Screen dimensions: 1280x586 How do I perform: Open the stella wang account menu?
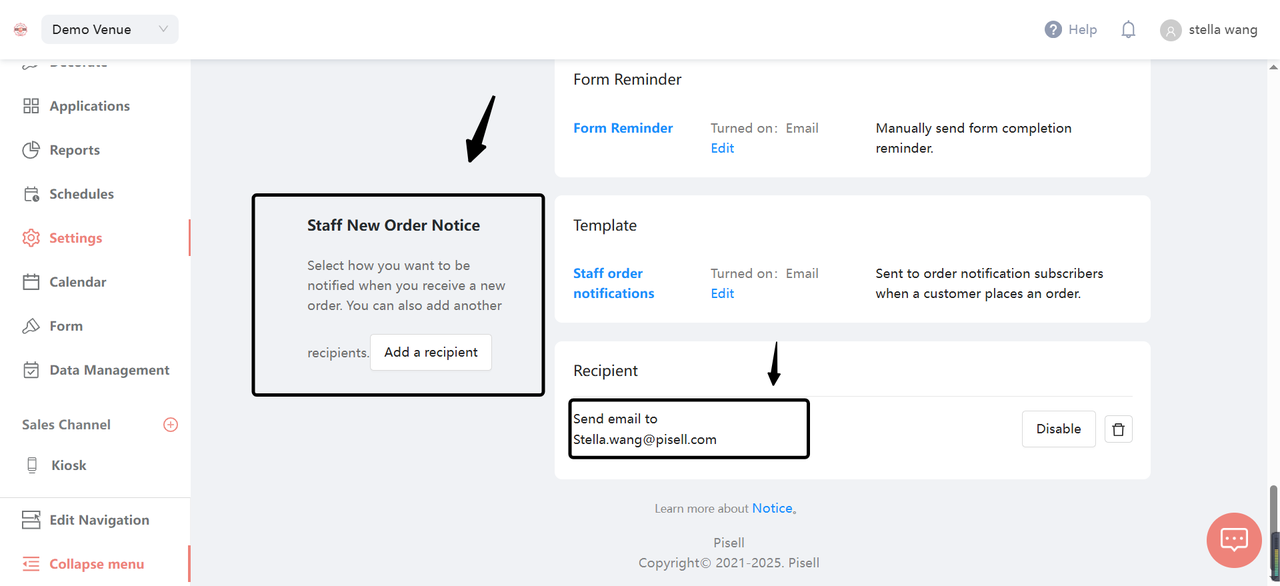tap(1222, 30)
